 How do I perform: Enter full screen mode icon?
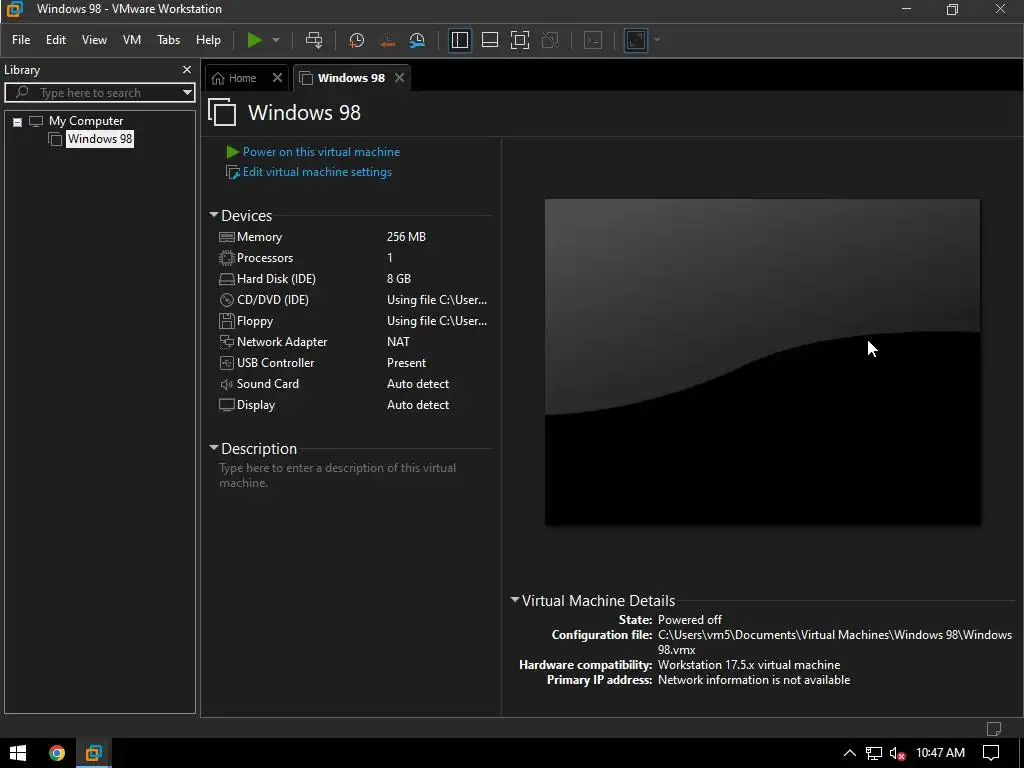click(x=520, y=40)
